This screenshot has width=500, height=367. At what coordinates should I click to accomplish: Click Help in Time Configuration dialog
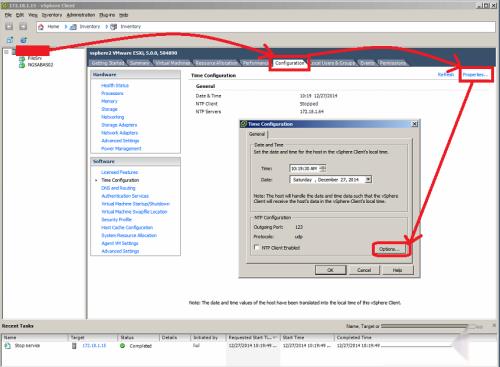397,270
